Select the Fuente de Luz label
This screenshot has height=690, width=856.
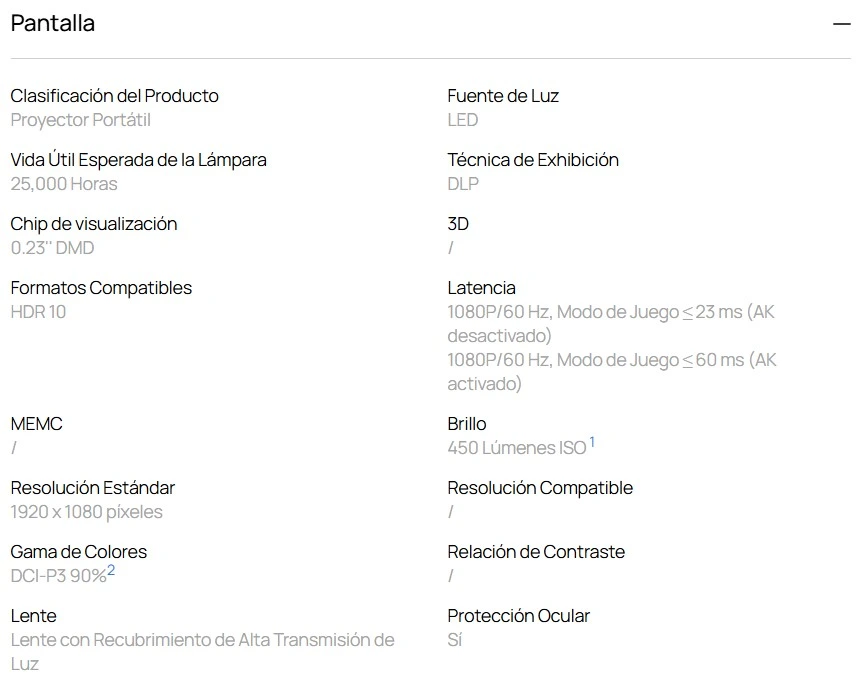pos(503,96)
